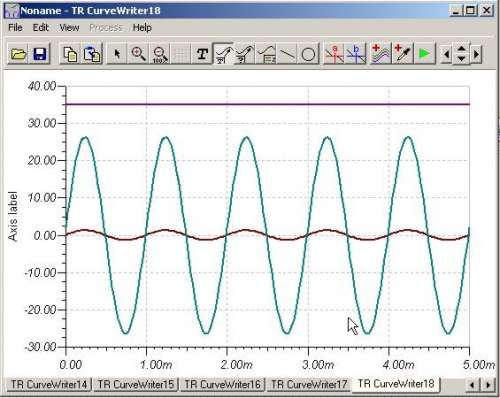Click the Open folder icon
Screen dimensions: 500x398
(x=18, y=54)
